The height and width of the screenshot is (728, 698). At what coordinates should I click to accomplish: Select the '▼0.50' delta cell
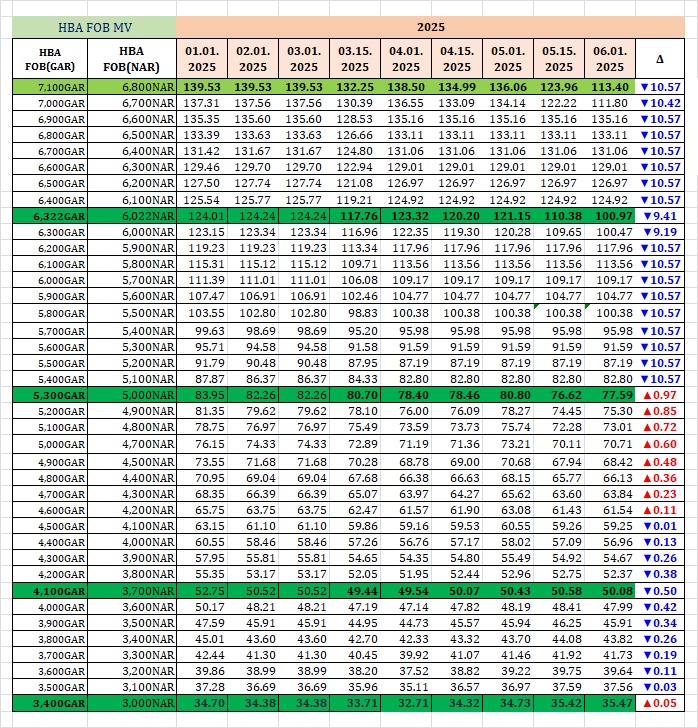pos(660,592)
